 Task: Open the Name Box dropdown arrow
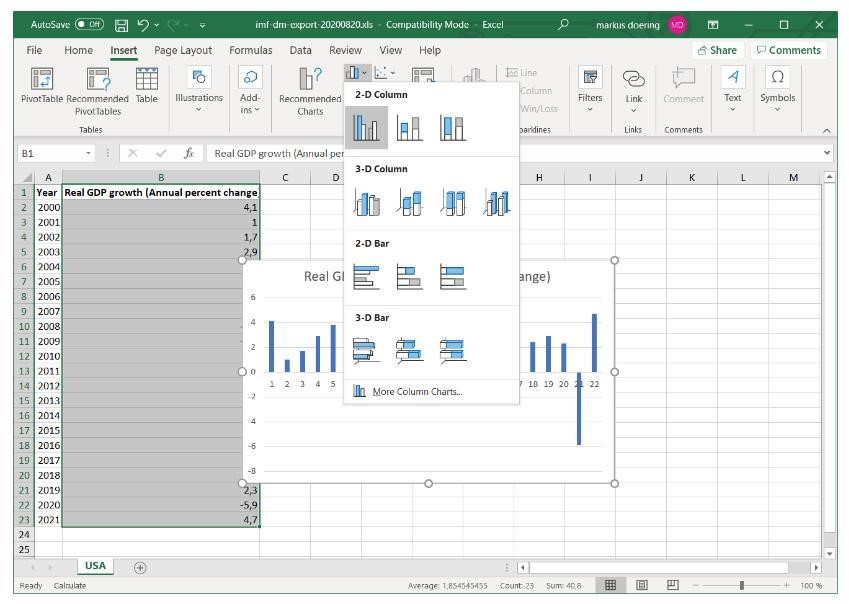click(x=89, y=153)
